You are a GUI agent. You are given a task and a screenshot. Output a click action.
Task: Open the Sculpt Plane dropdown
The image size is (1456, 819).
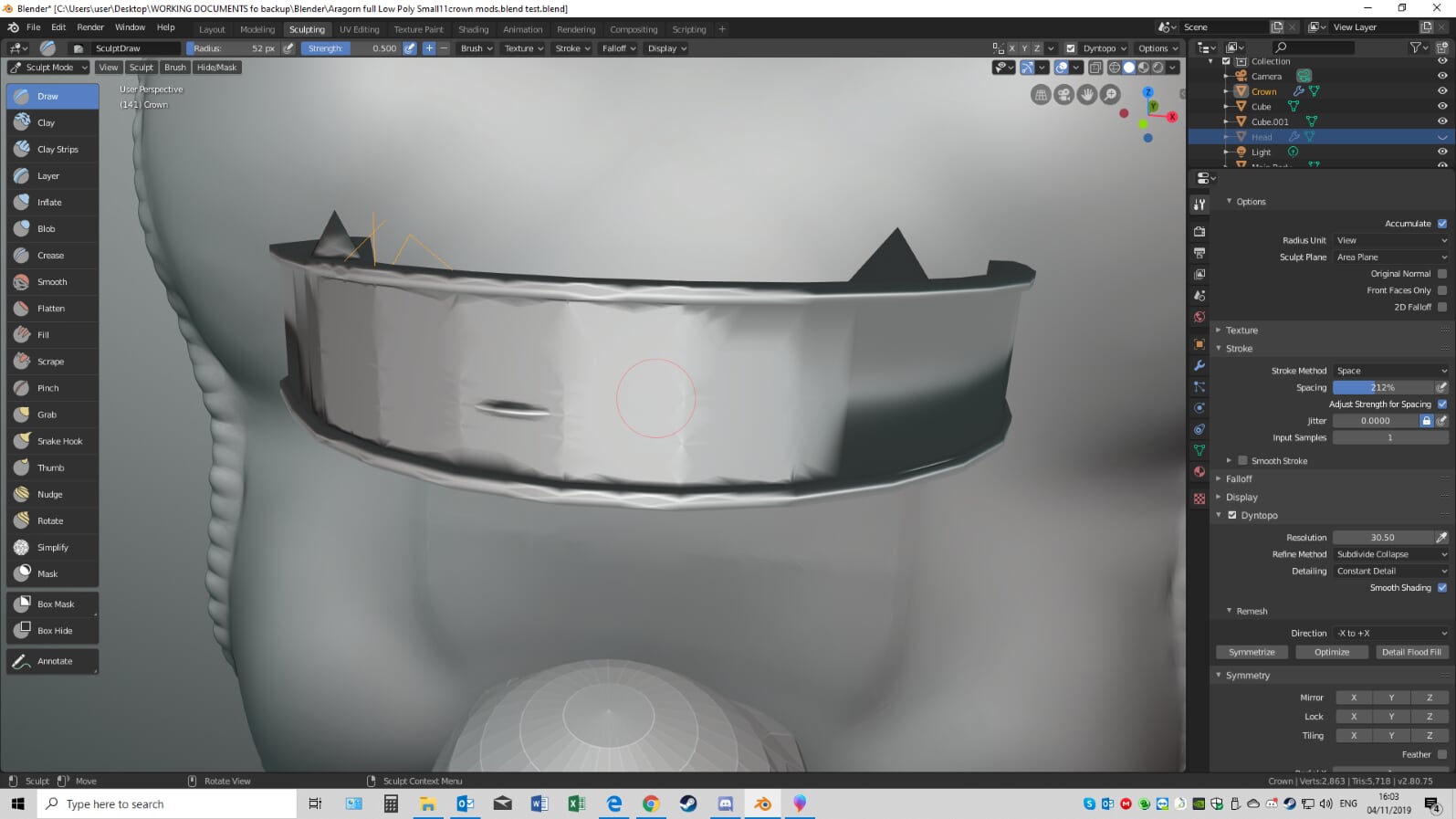pos(1390,257)
